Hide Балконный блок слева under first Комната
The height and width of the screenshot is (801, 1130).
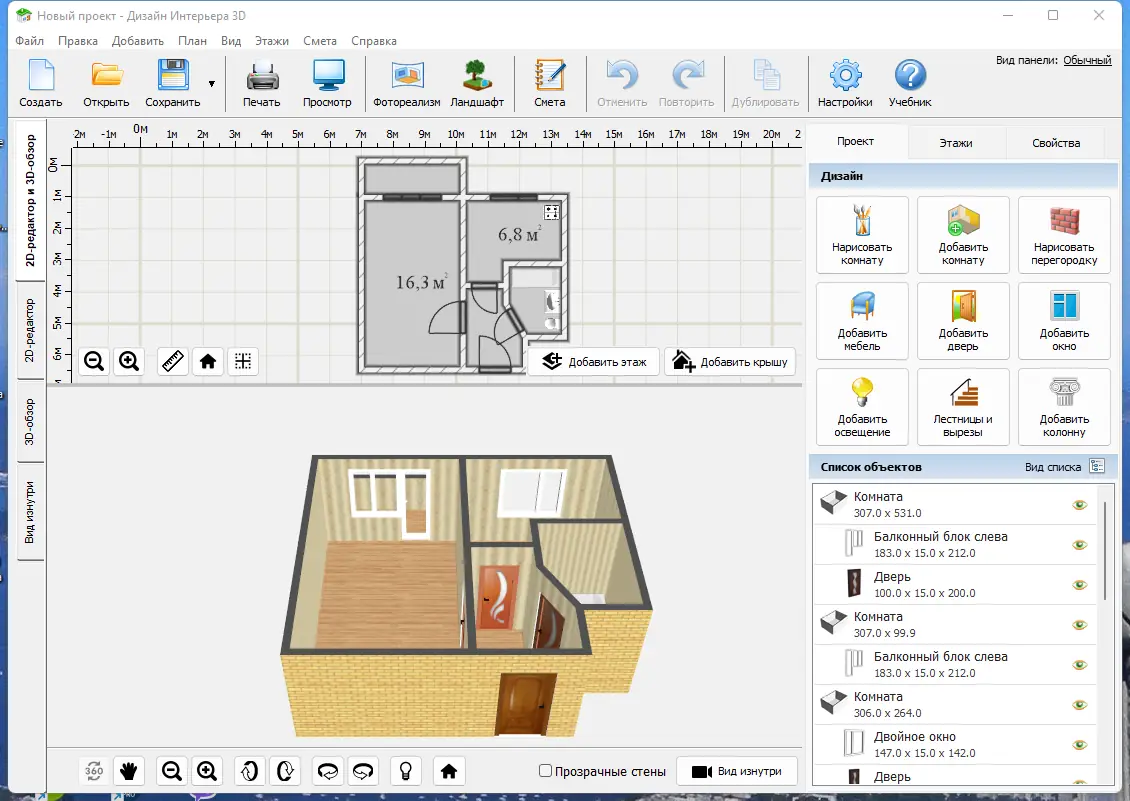click(1080, 545)
